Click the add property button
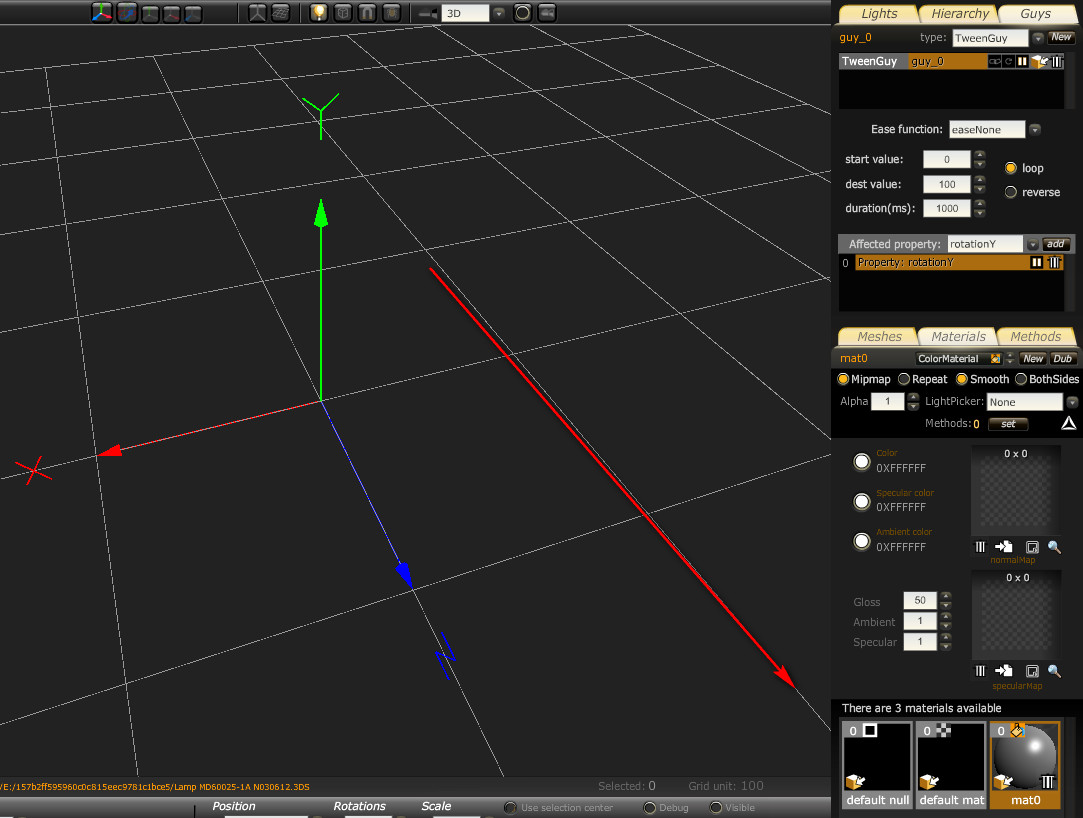 point(1056,244)
